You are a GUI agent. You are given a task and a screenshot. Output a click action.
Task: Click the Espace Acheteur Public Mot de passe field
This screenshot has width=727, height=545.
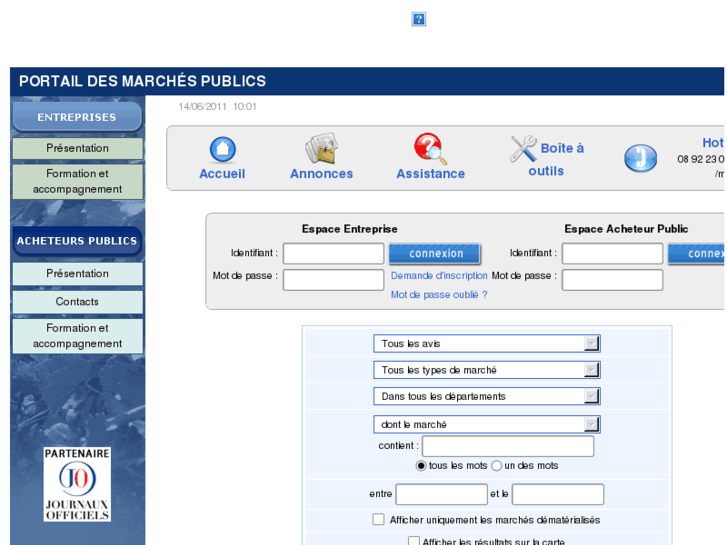point(612,280)
